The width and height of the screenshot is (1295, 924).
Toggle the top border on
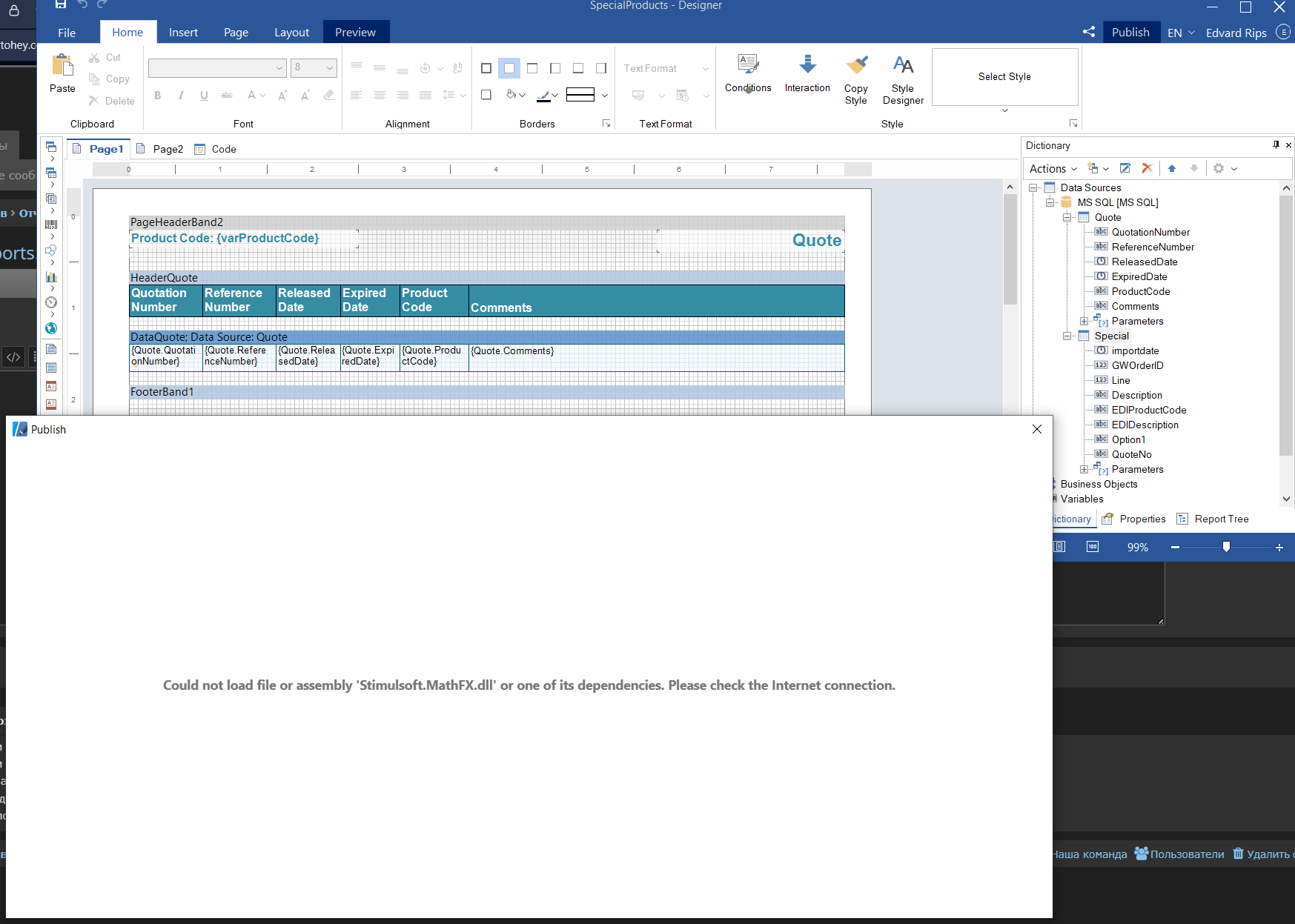pos(532,68)
